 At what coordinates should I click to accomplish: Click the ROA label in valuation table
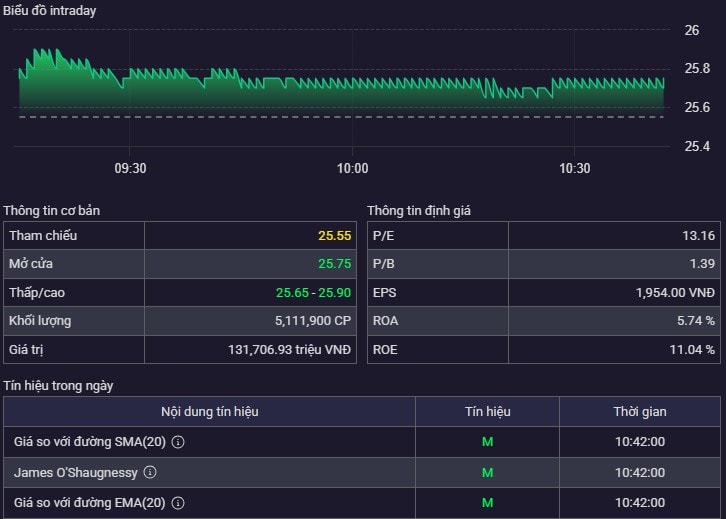click(x=385, y=321)
